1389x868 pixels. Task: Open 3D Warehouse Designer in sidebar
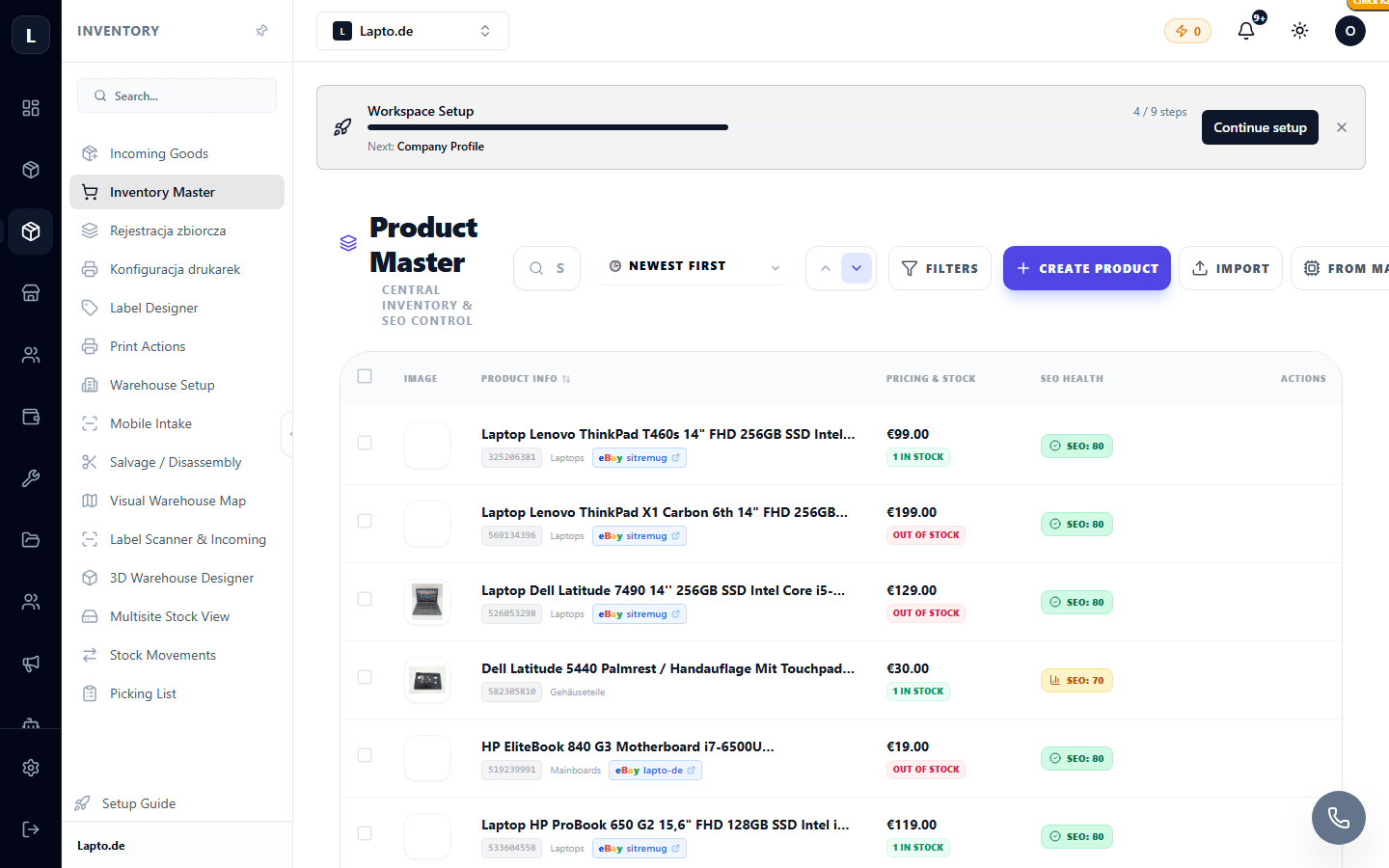point(177,578)
